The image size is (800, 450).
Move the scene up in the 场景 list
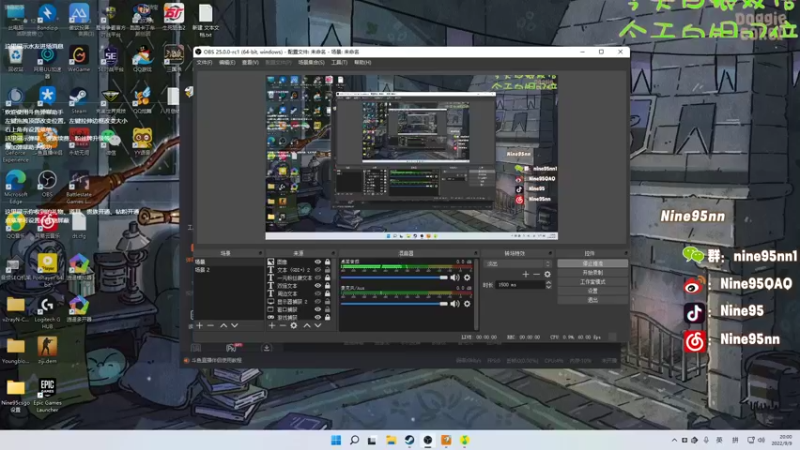(x=223, y=326)
